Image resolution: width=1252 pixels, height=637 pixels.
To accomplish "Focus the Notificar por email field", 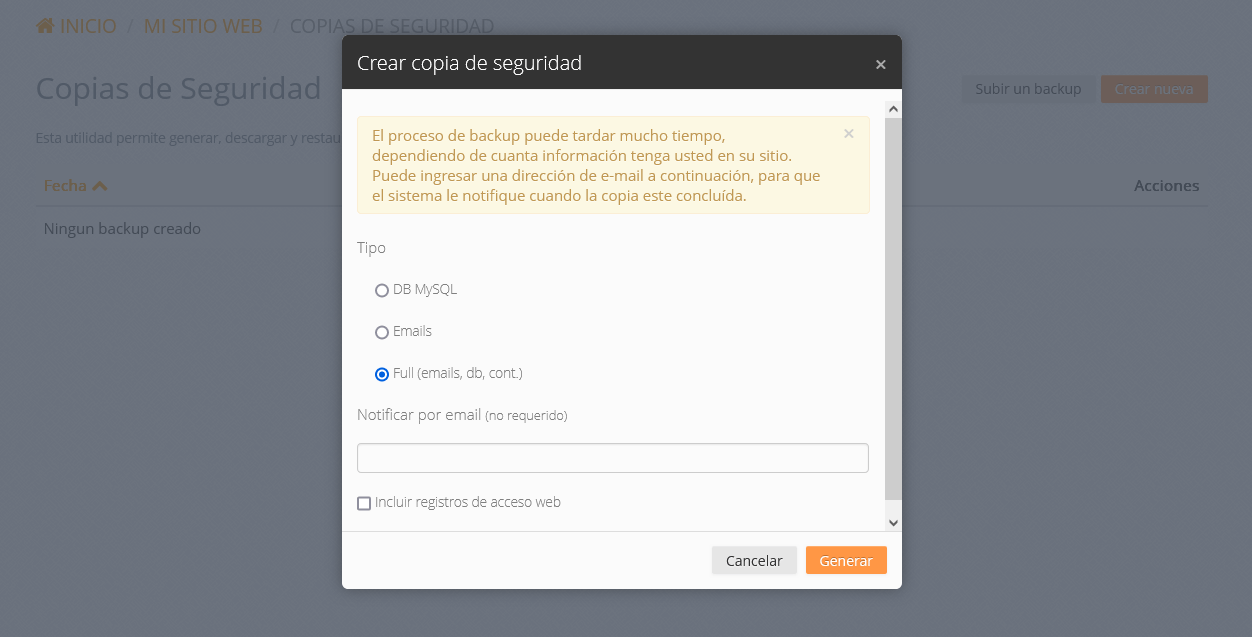I will (x=612, y=458).
